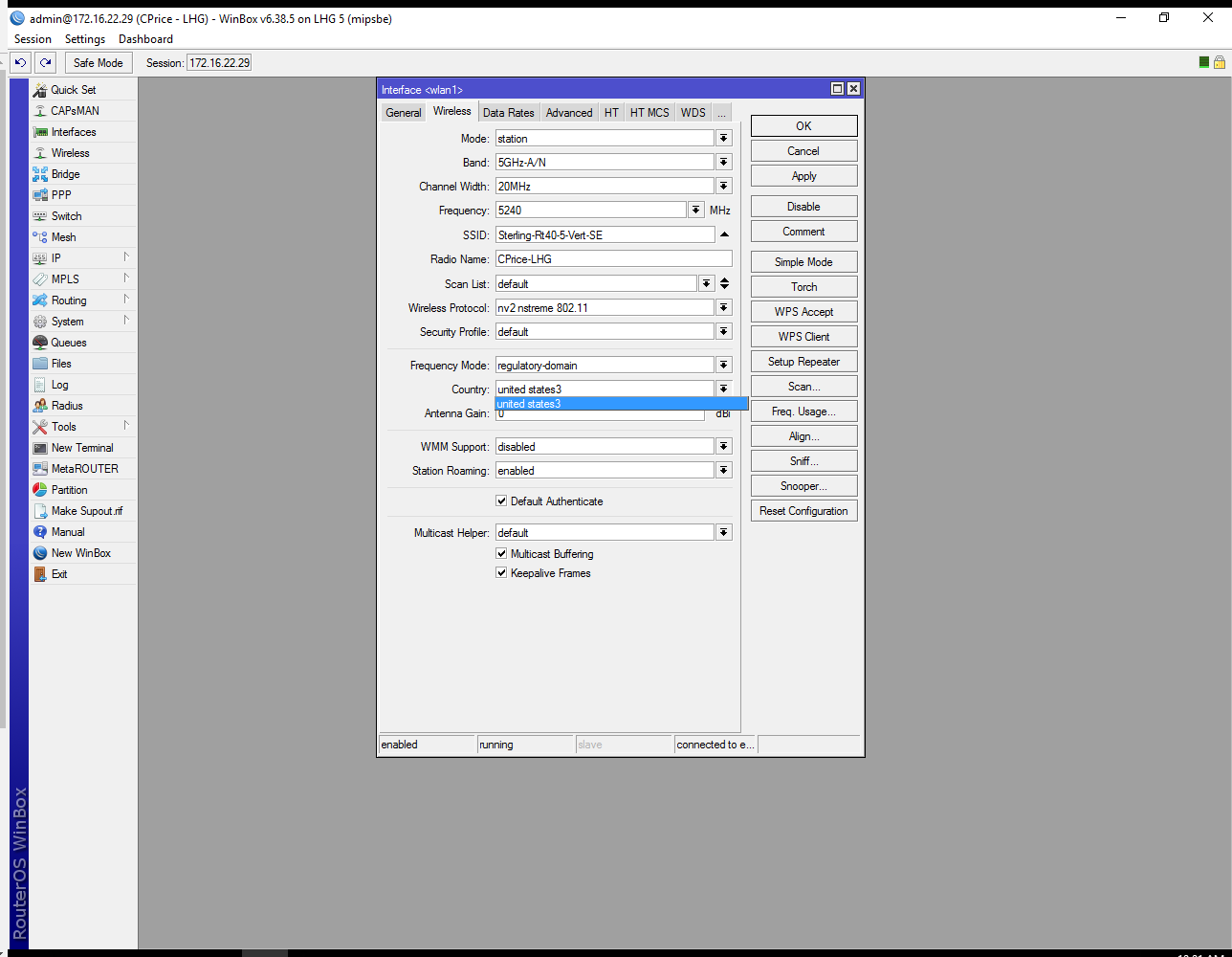Click the Redo toolbar arrow

[45, 63]
